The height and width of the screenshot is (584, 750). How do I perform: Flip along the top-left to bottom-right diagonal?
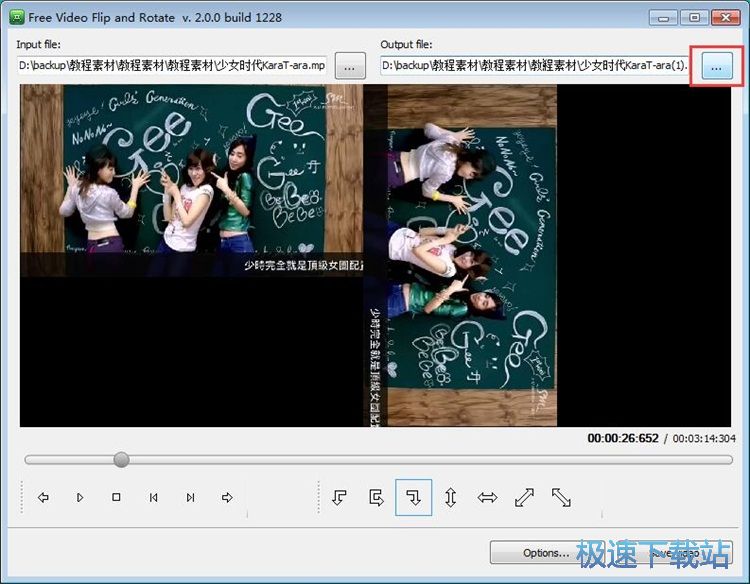tap(561, 497)
